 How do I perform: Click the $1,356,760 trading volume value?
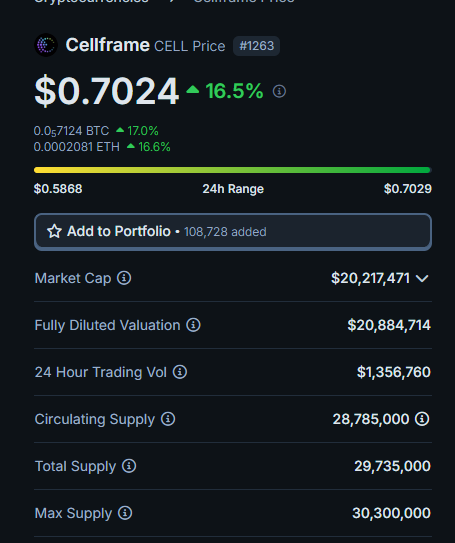[x=394, y=372]
